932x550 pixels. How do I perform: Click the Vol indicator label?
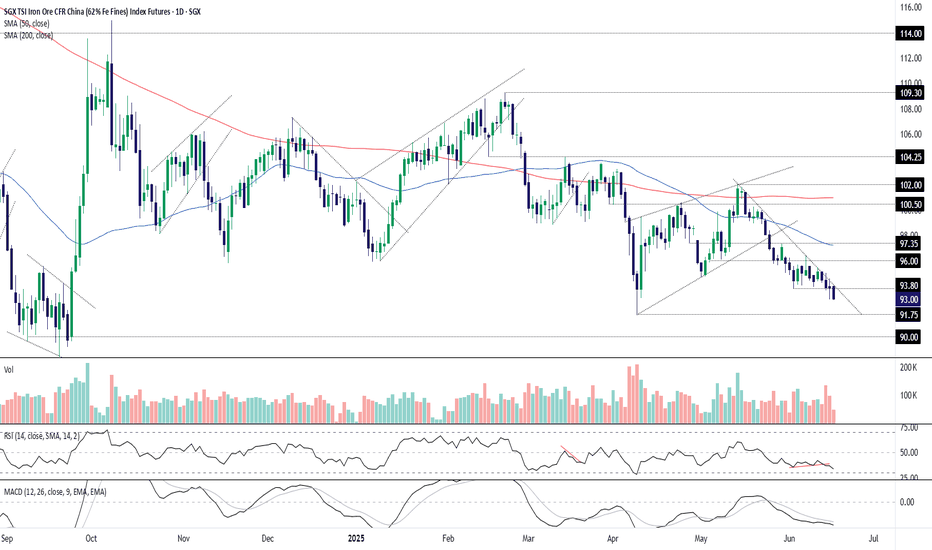[8, 370]
